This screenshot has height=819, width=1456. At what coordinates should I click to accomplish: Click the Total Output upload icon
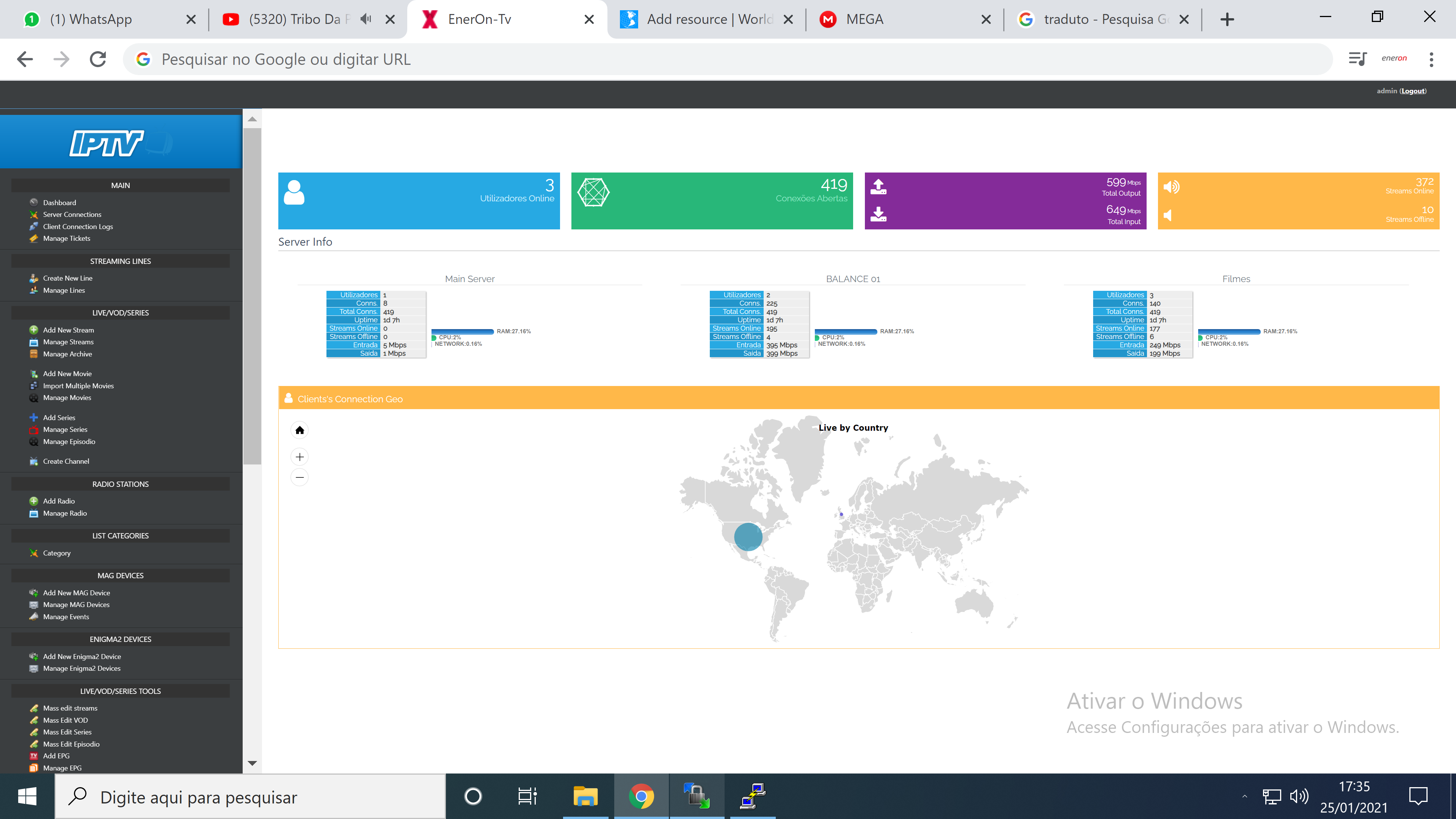(x=879, y=187)
